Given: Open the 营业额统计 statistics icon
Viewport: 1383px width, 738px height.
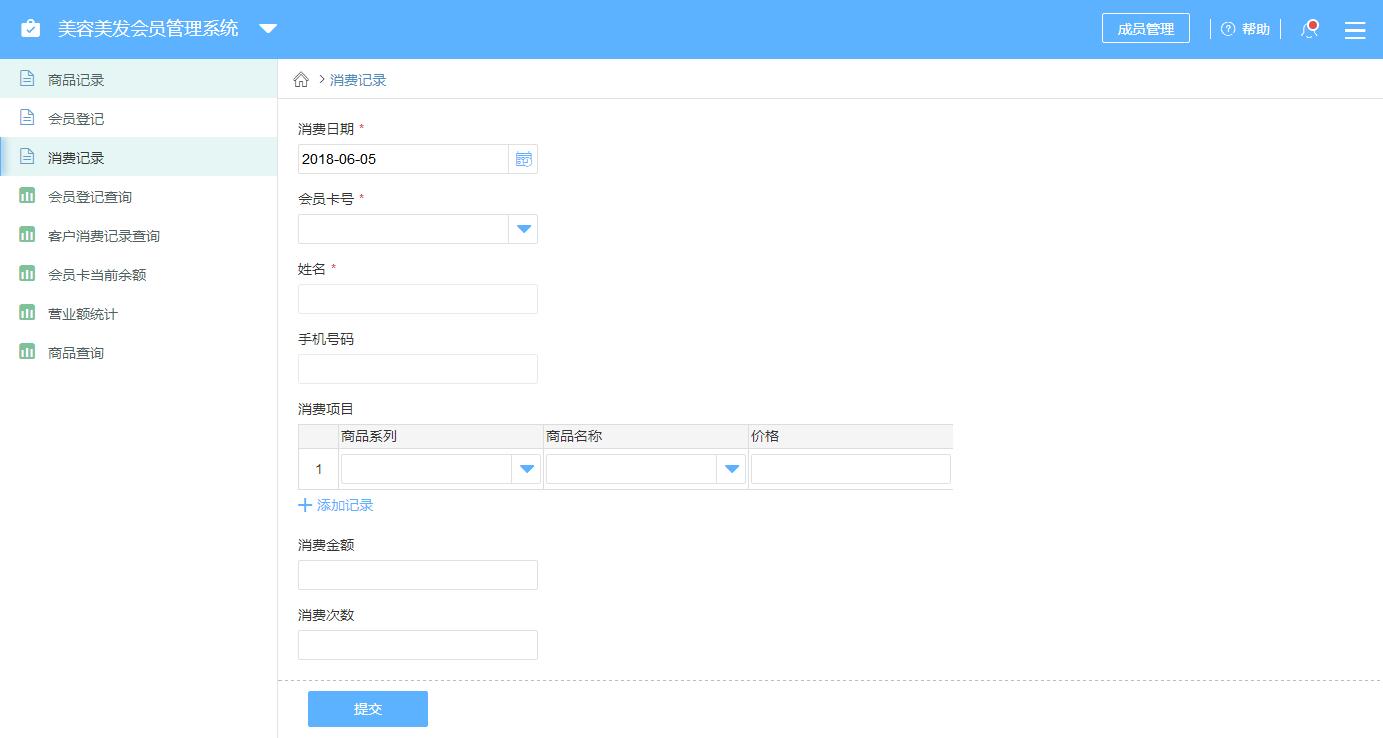Looking at the screenshot, I should 27,313.
